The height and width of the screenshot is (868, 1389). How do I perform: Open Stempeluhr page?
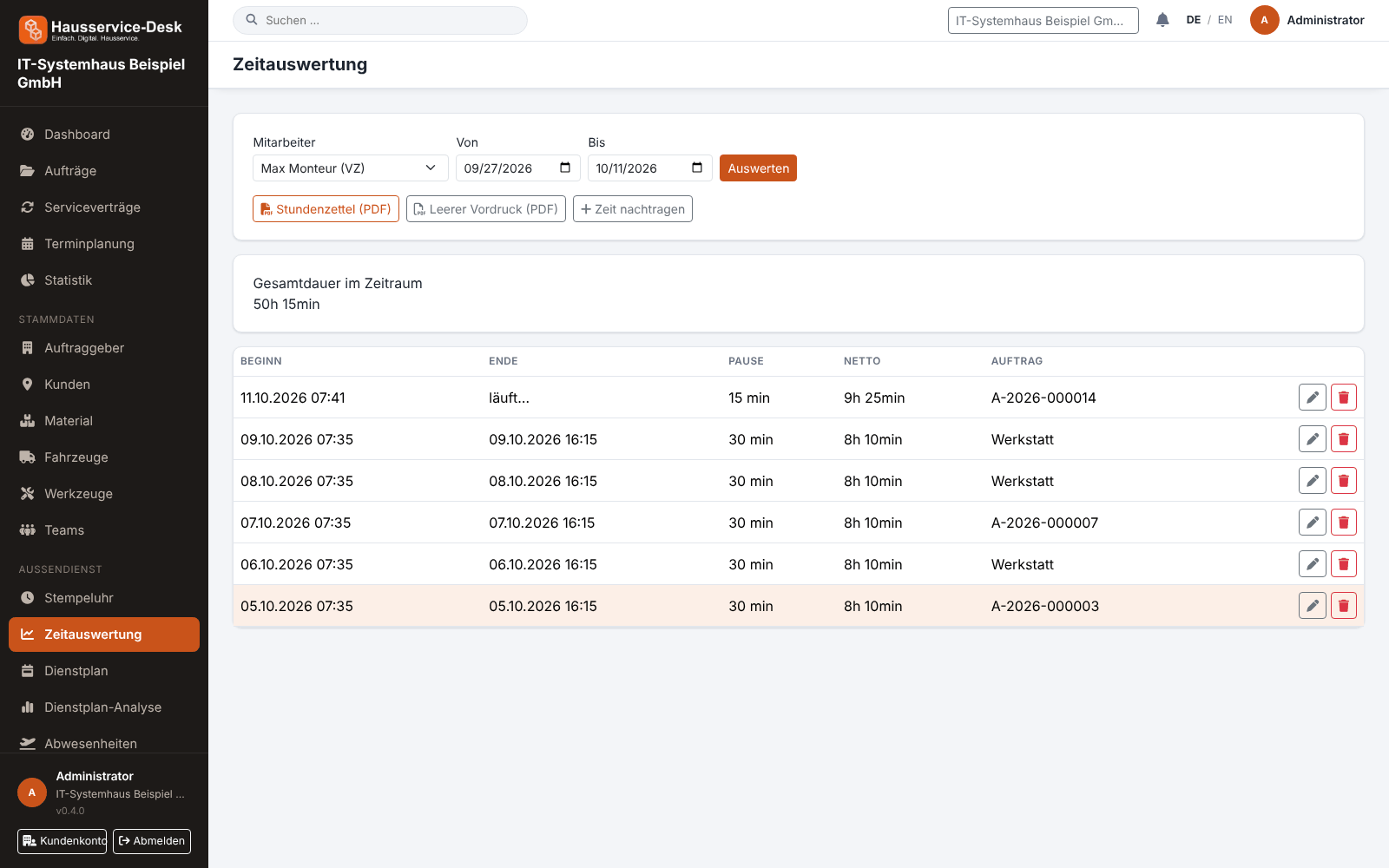[x=104, y=598]
